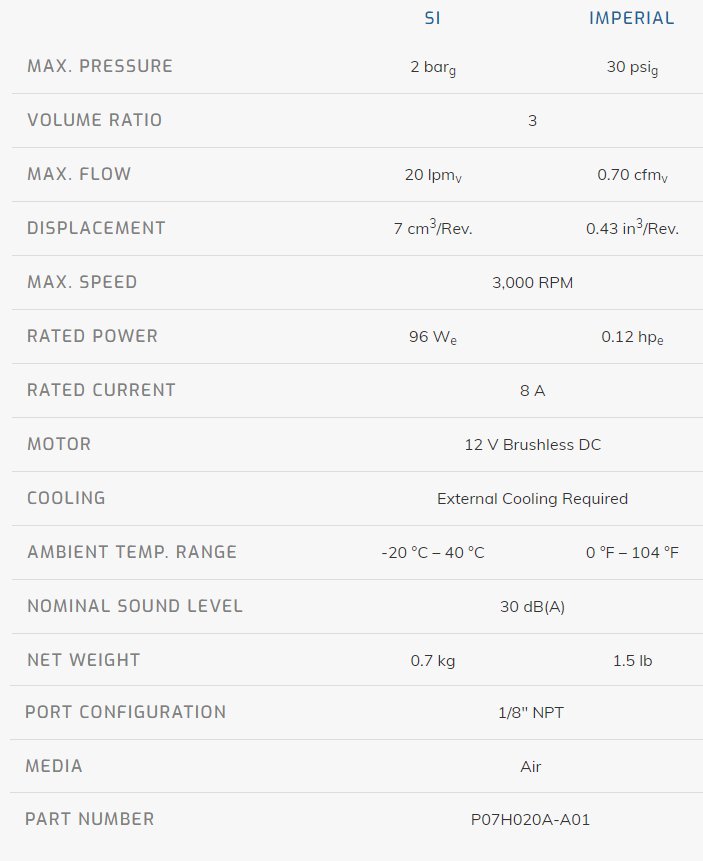Select part number P07H020A-A01
Screen dimensions: 703x861
pos(532,820)
